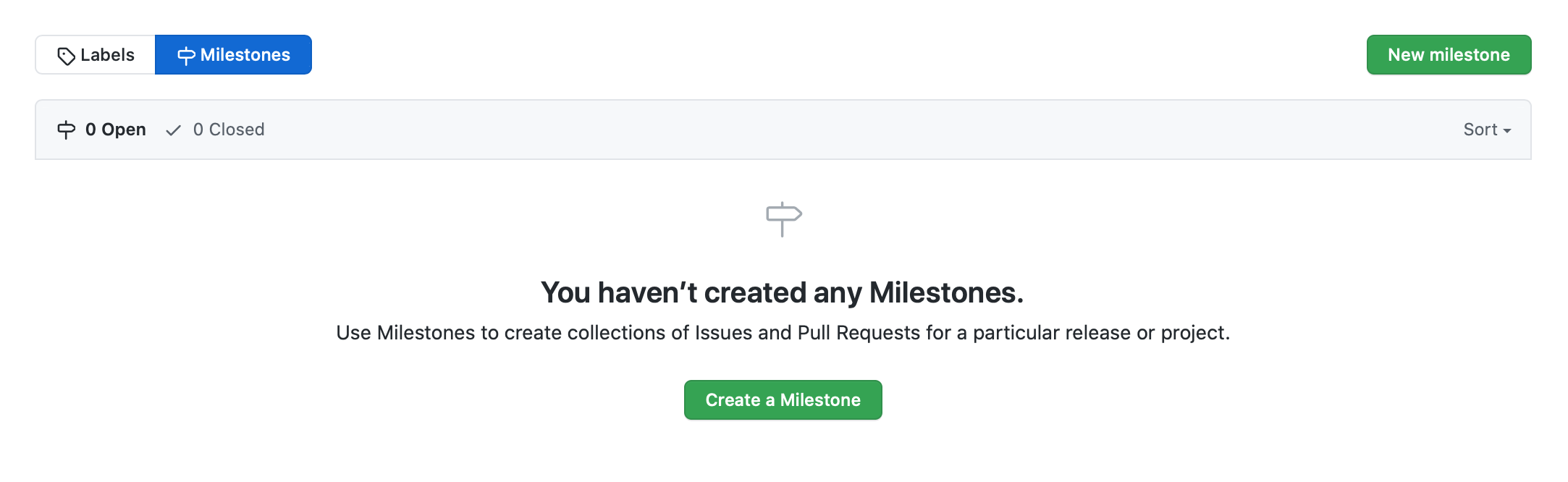Click the word "Closed" in the filter bar
The width and height of the screenshot is (1568, 482).
(x=237, y=130)
